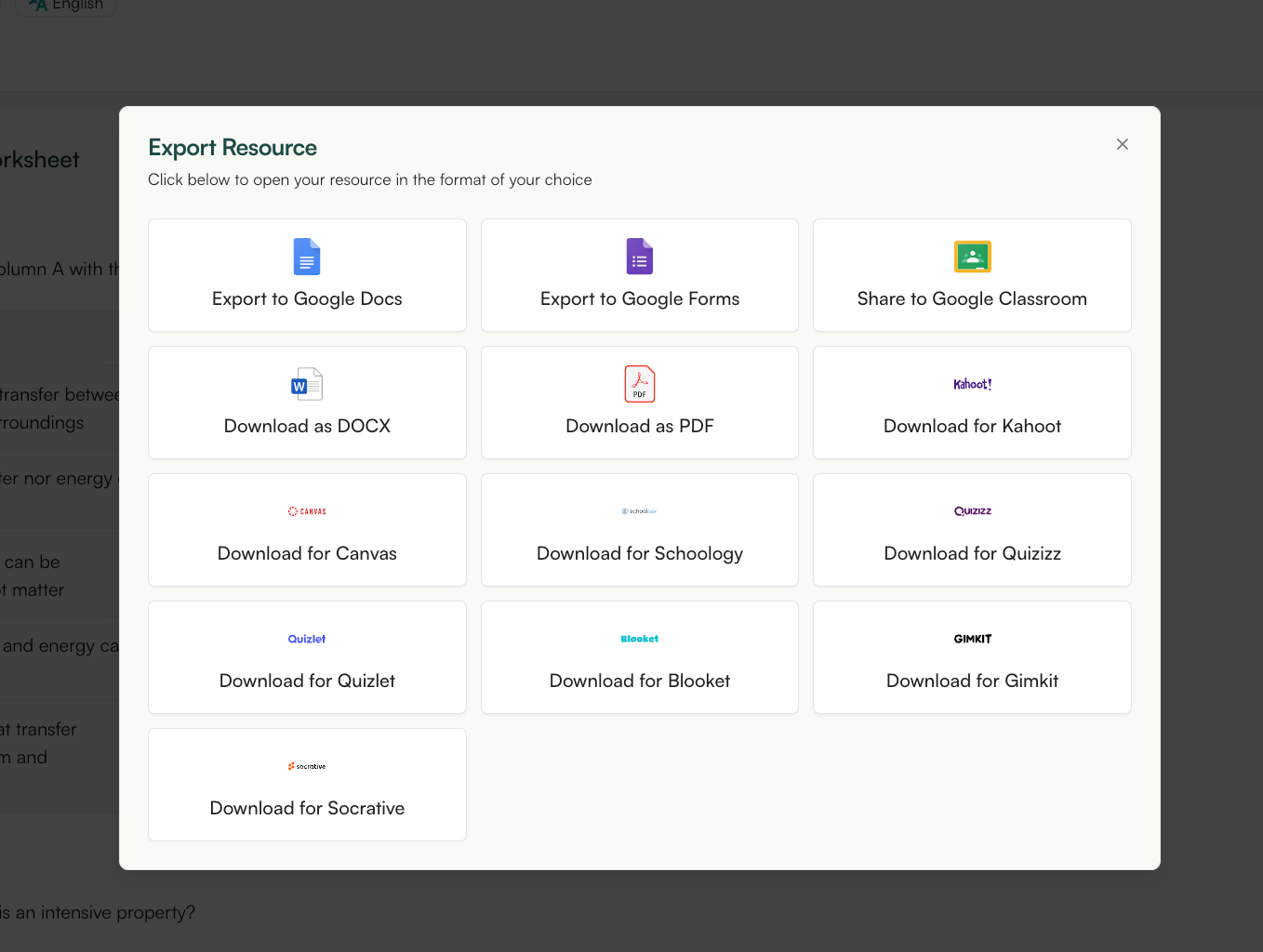The width and height of the screenshot is (1263, 952).
Task: Dismiss the Export Resource dialog
Action: tap(1122, 144)
